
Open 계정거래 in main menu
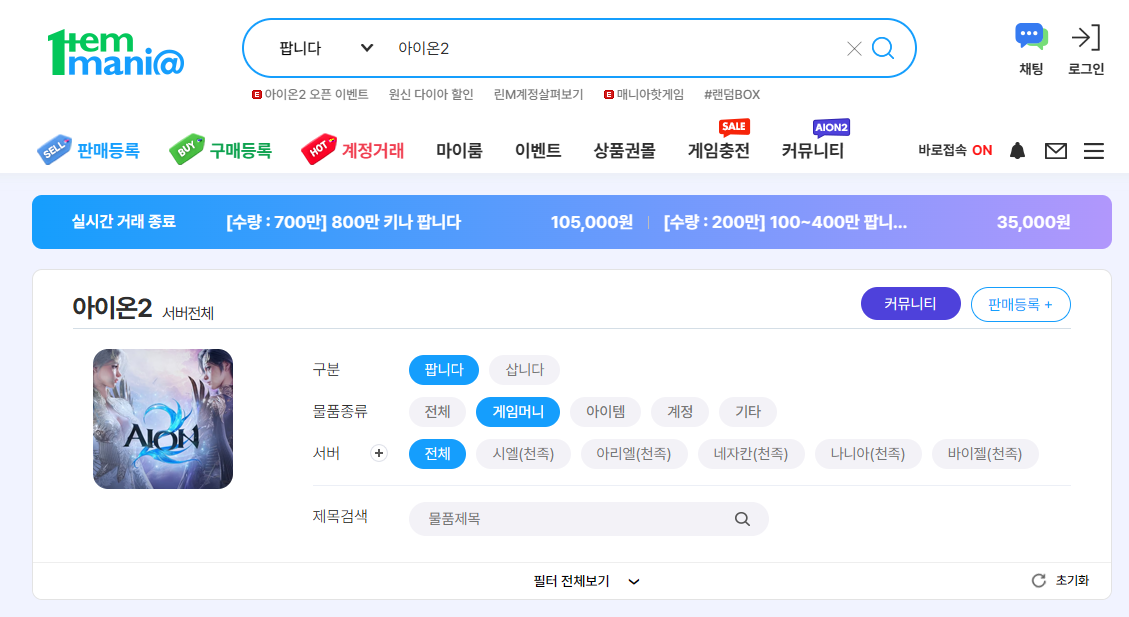click(372, 150)
